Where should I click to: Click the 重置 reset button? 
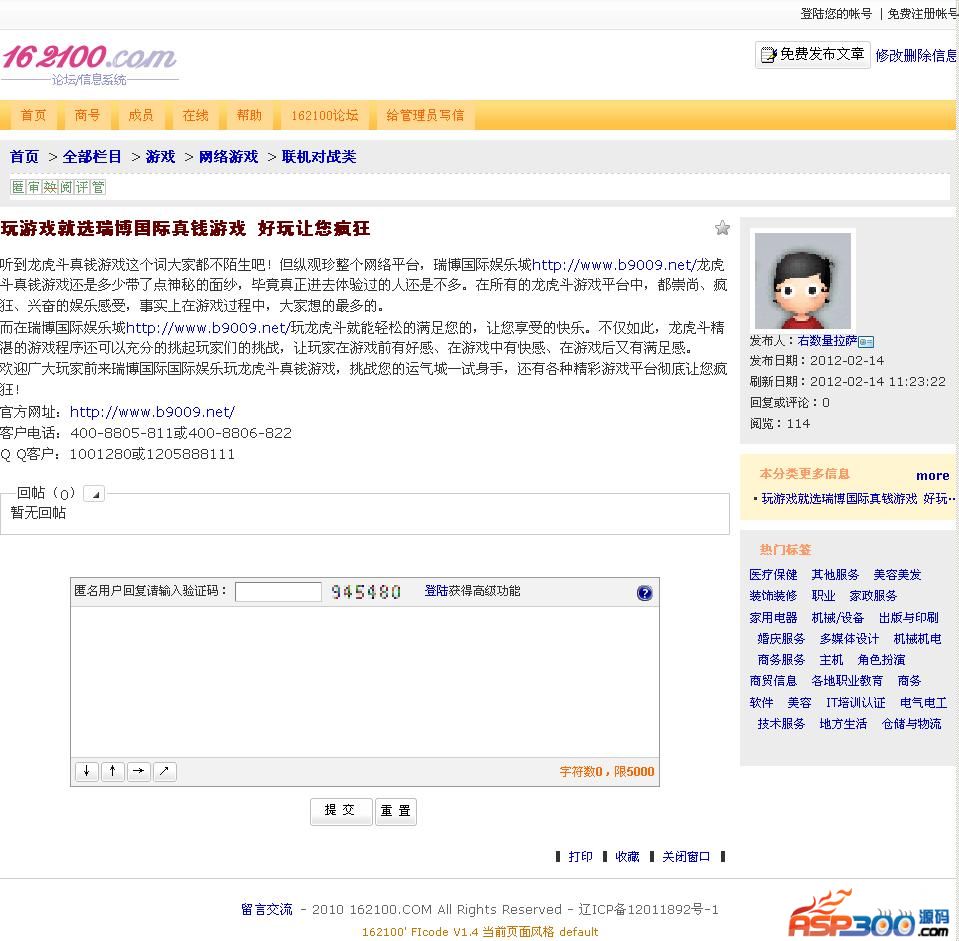pos(396,811)
